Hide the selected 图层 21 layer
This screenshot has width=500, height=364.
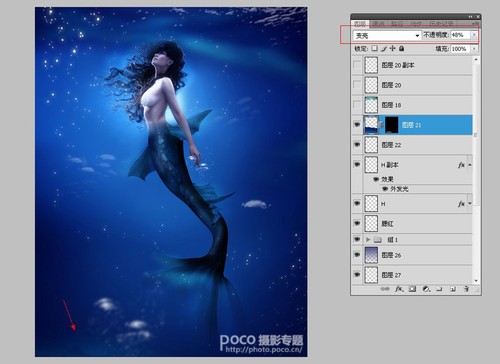[357, 125]
